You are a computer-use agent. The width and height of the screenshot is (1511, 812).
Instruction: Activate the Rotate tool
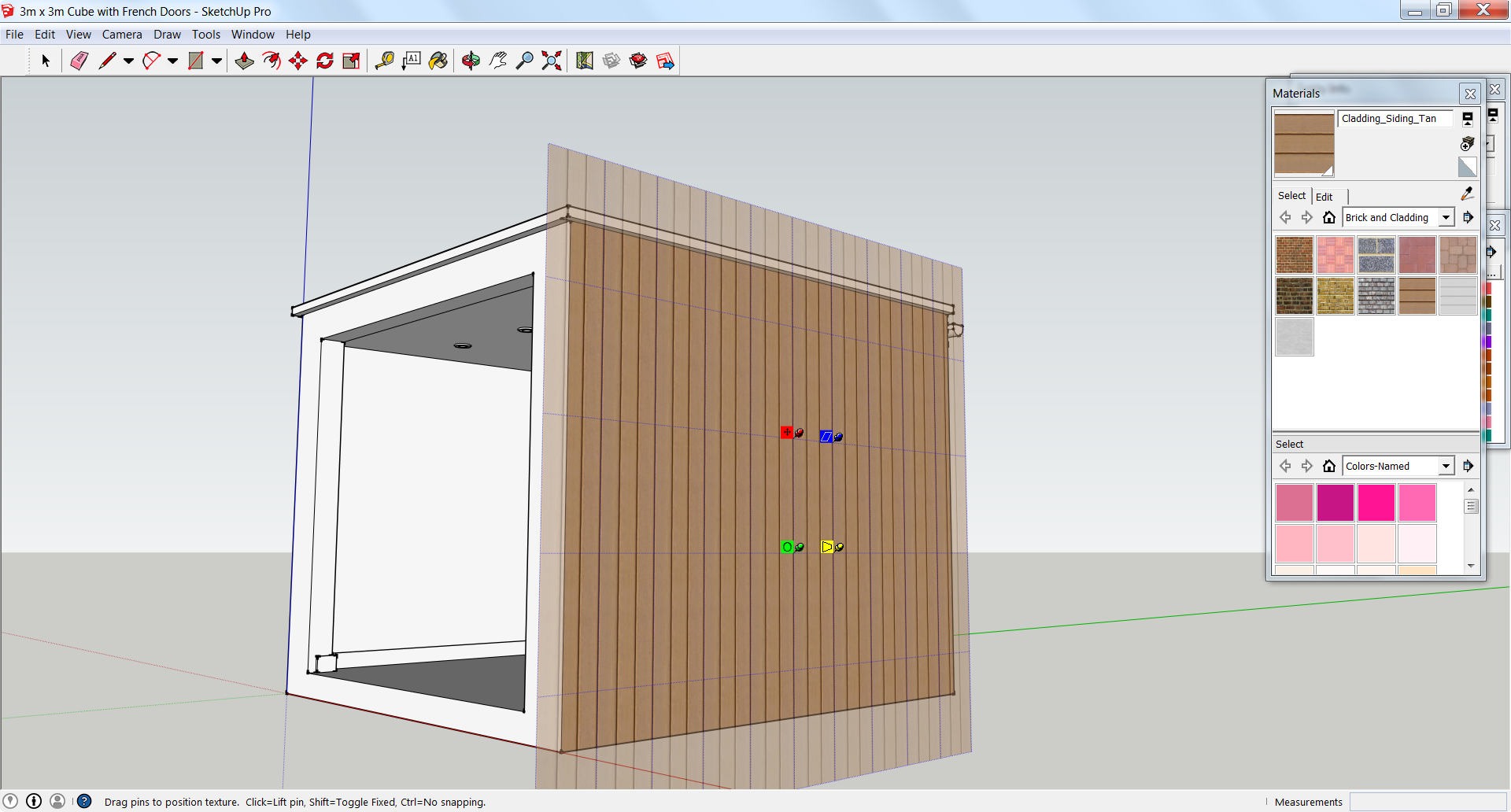(325, 61)
